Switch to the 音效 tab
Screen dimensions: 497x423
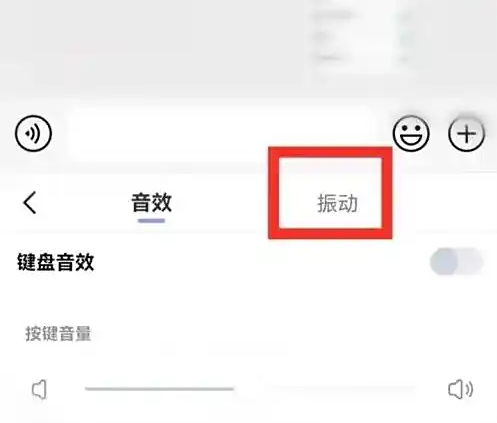pyautogui.click(x=152, y=203)
